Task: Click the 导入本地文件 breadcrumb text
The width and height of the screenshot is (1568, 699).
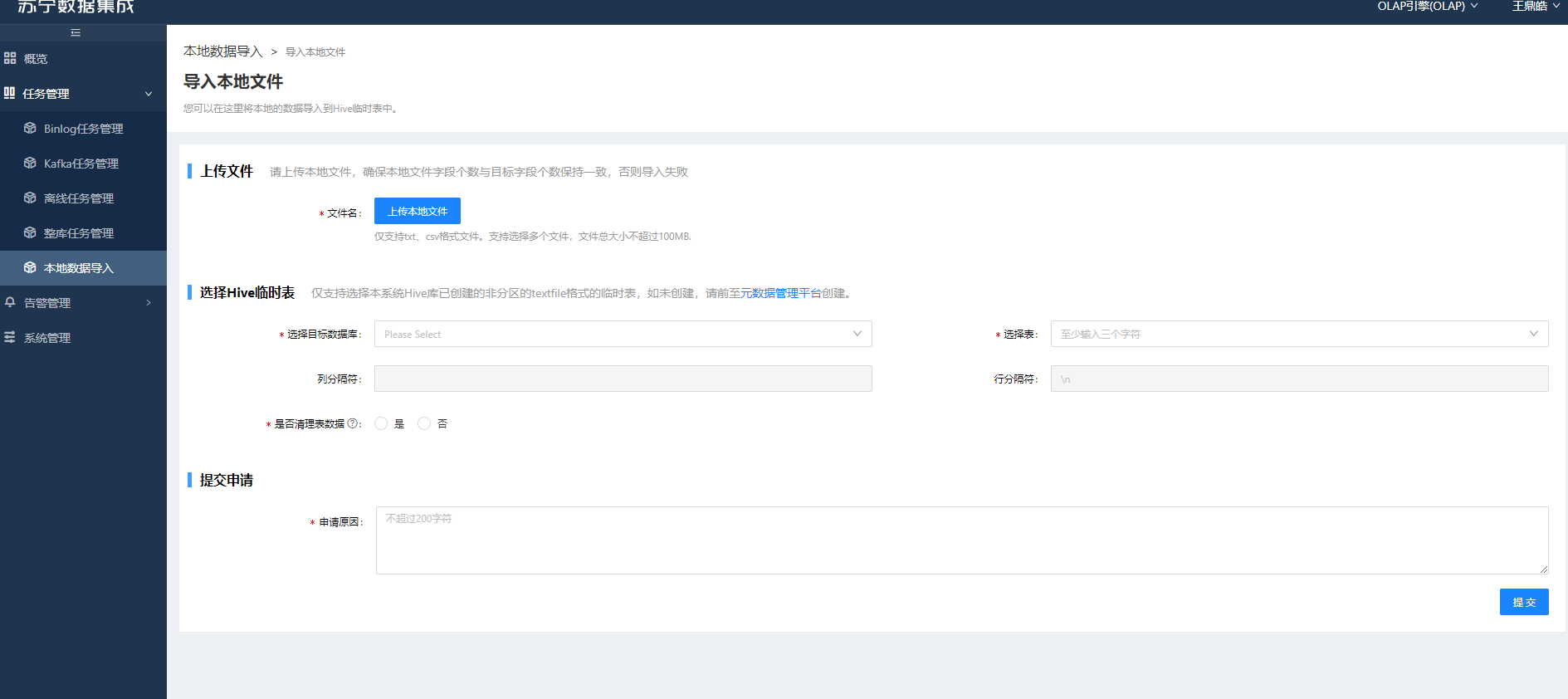Action: 315,51
